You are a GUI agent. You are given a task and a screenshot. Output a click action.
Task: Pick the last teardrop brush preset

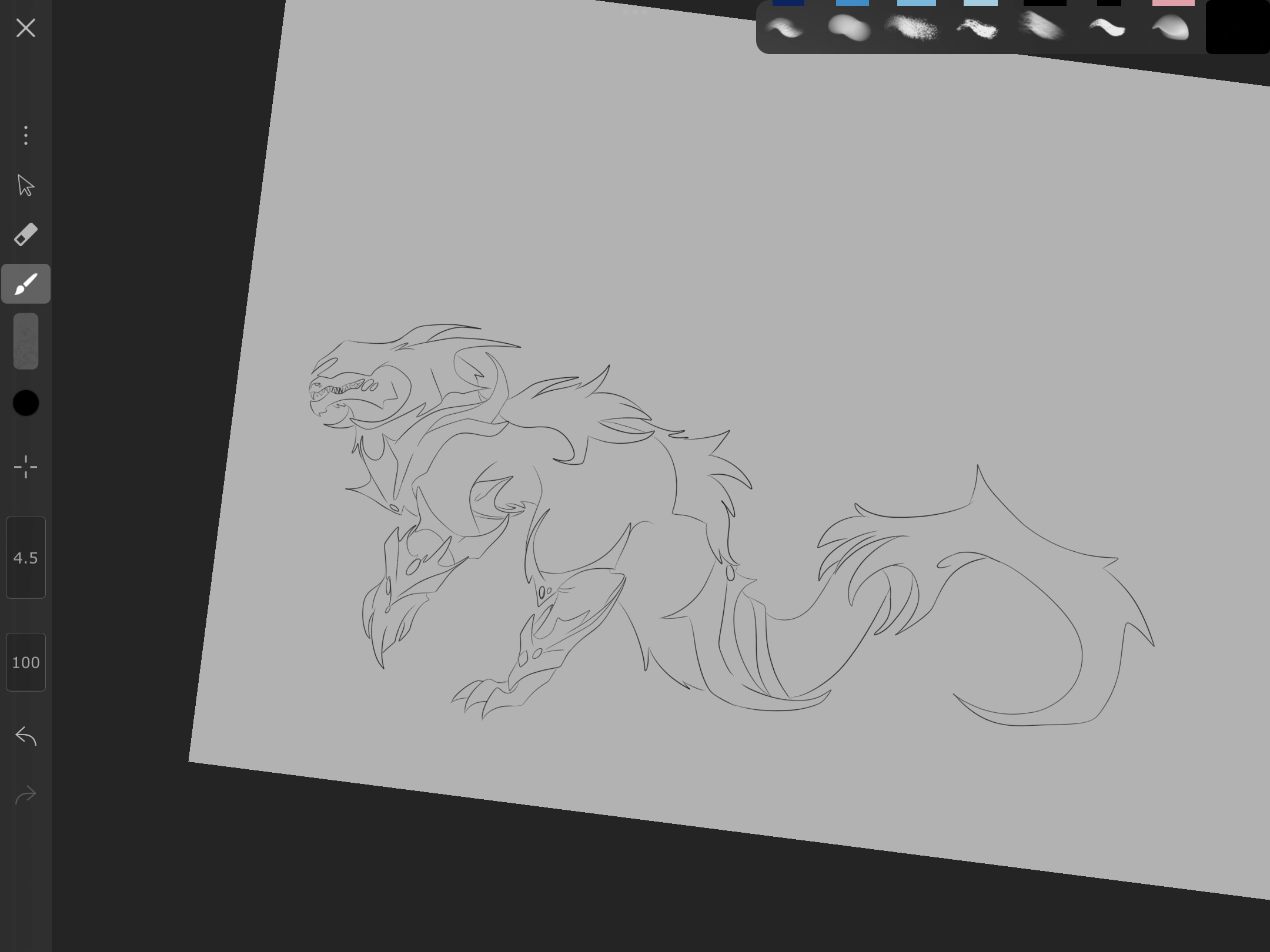point(1170,28)
